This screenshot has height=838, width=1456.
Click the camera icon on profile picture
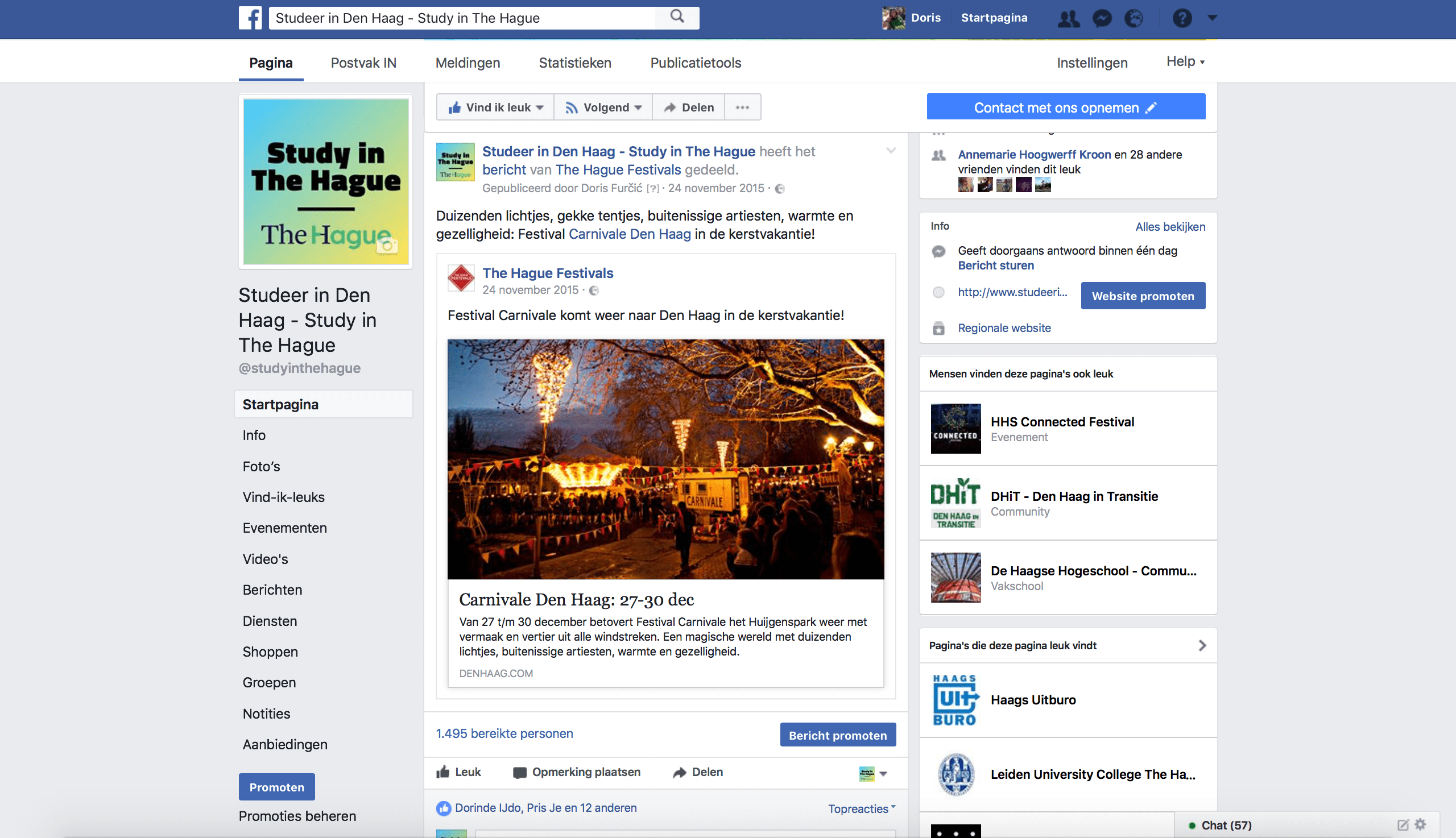coord(387,246)
